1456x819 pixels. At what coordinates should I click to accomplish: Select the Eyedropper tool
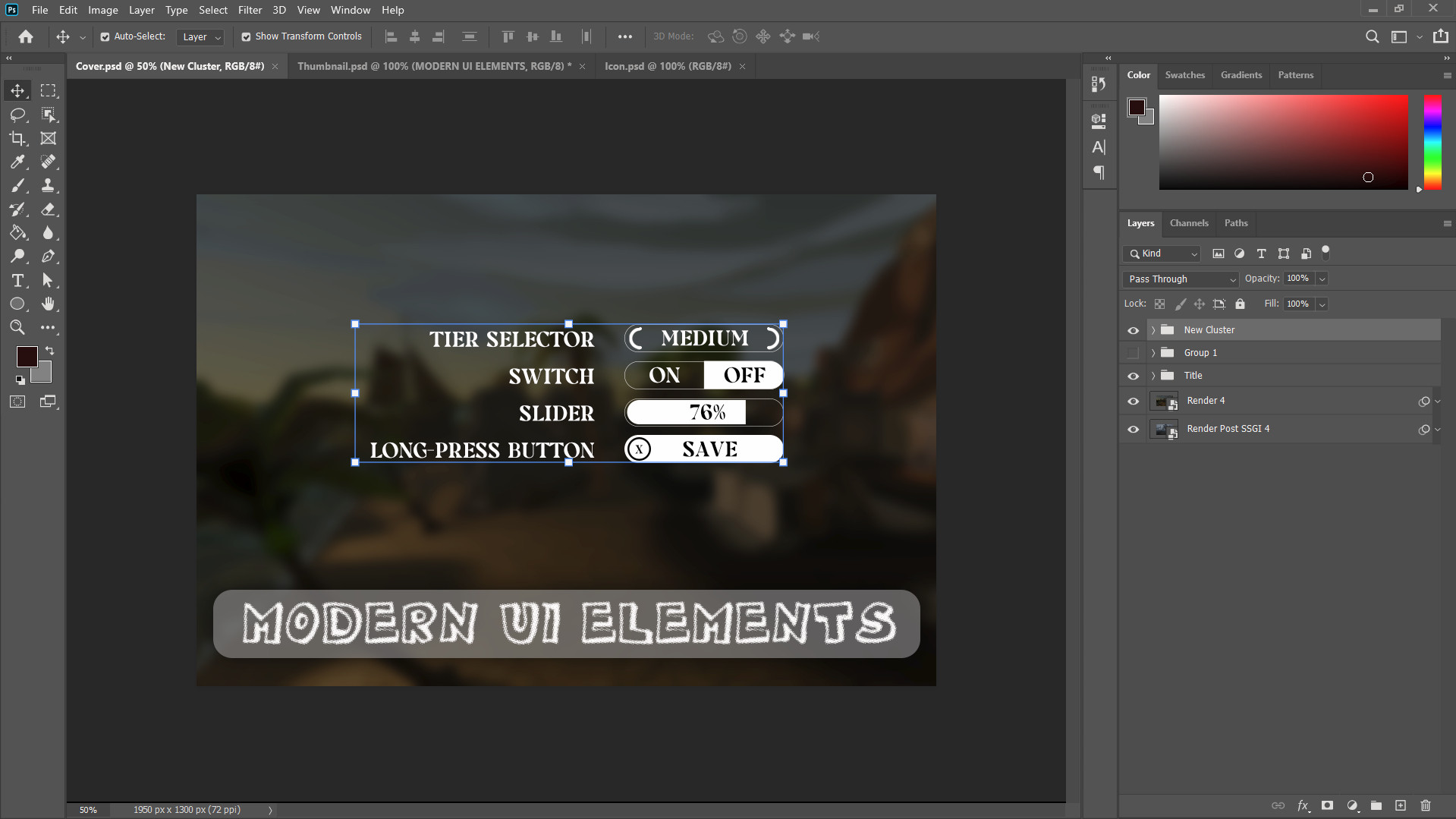click(x=17, y=162)
